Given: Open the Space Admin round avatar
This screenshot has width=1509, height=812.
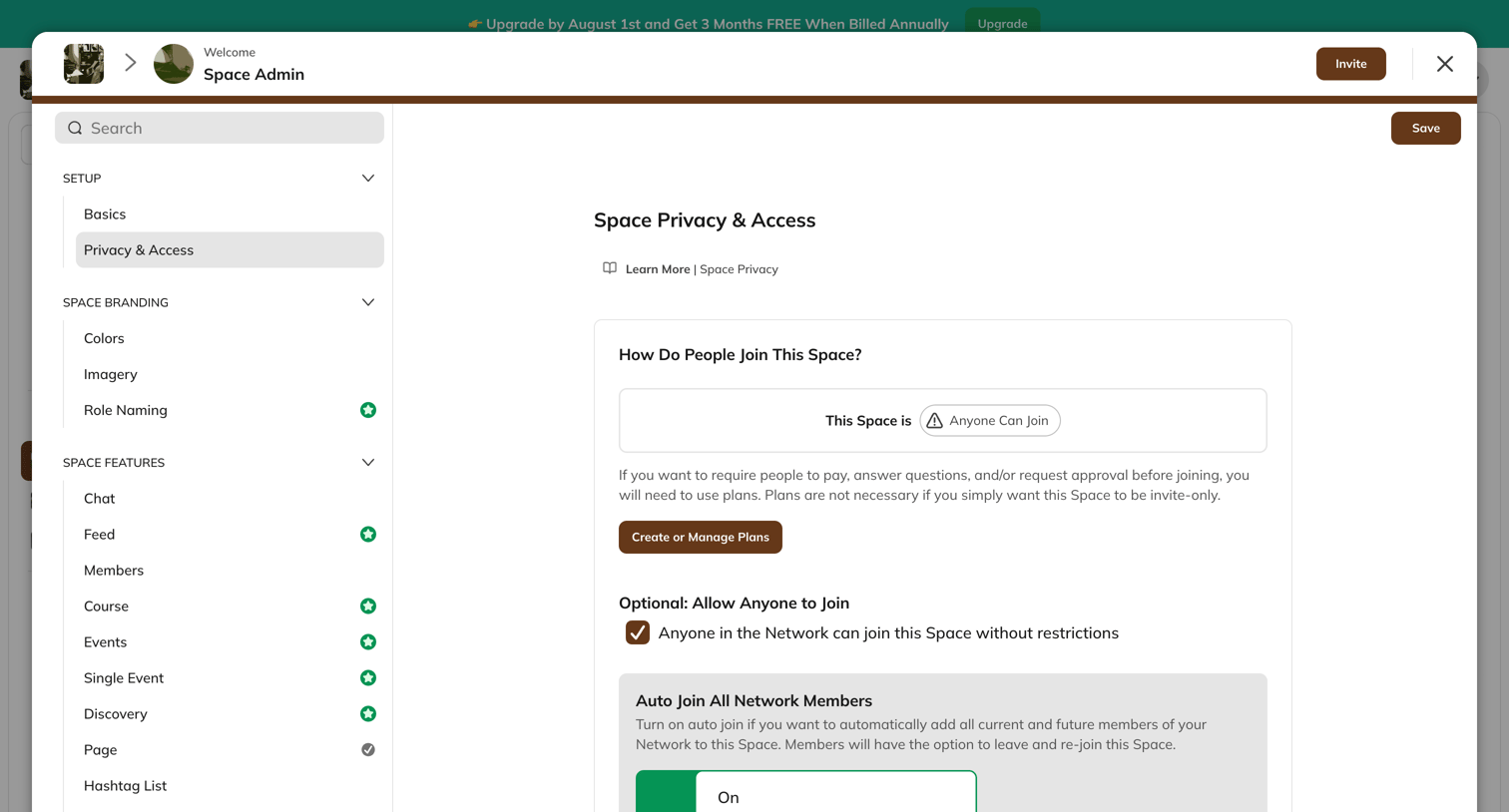Looking at the screenshot, I should coord(174,64).
